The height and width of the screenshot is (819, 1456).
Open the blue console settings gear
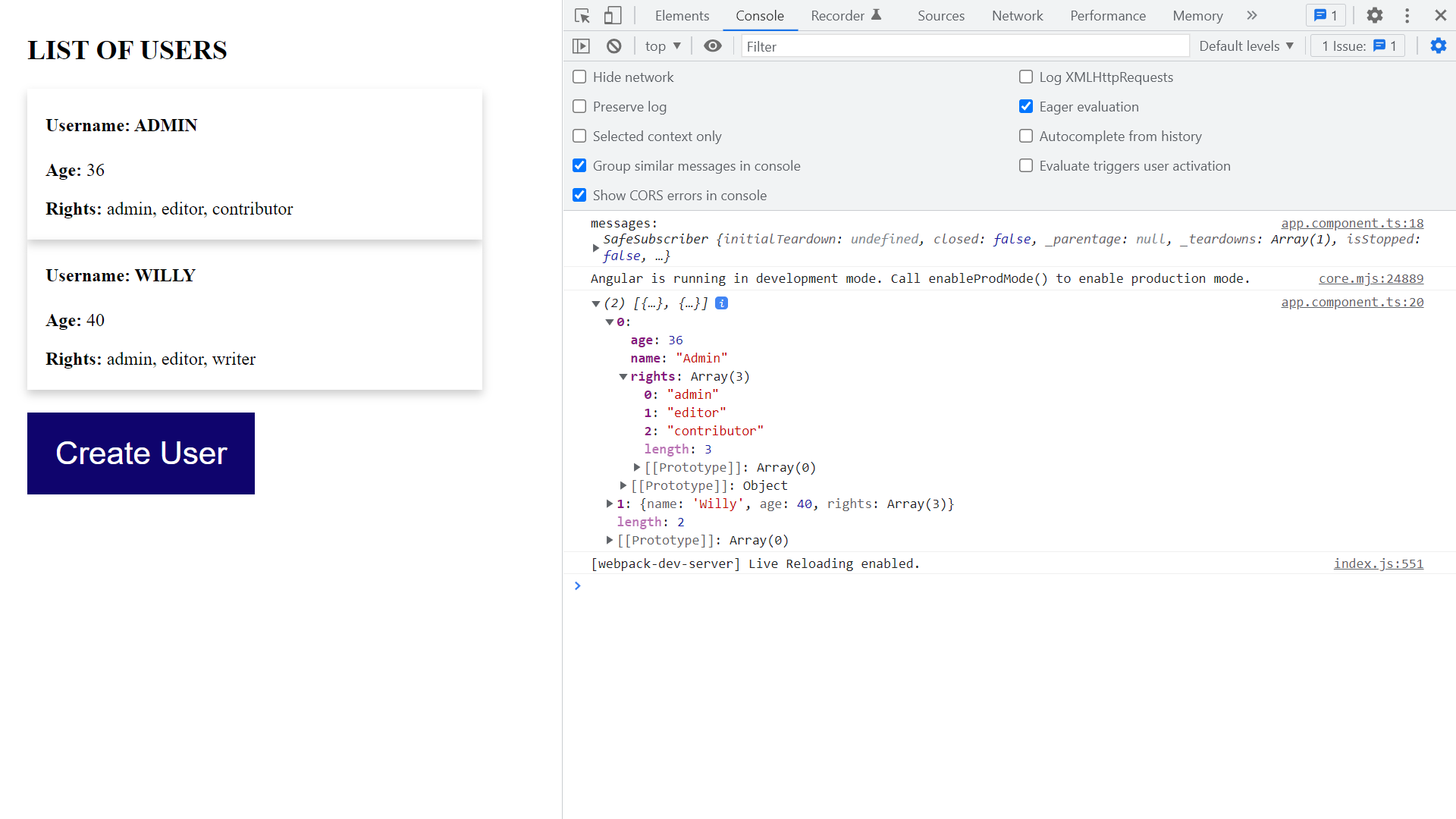[x=1438, y=46]
